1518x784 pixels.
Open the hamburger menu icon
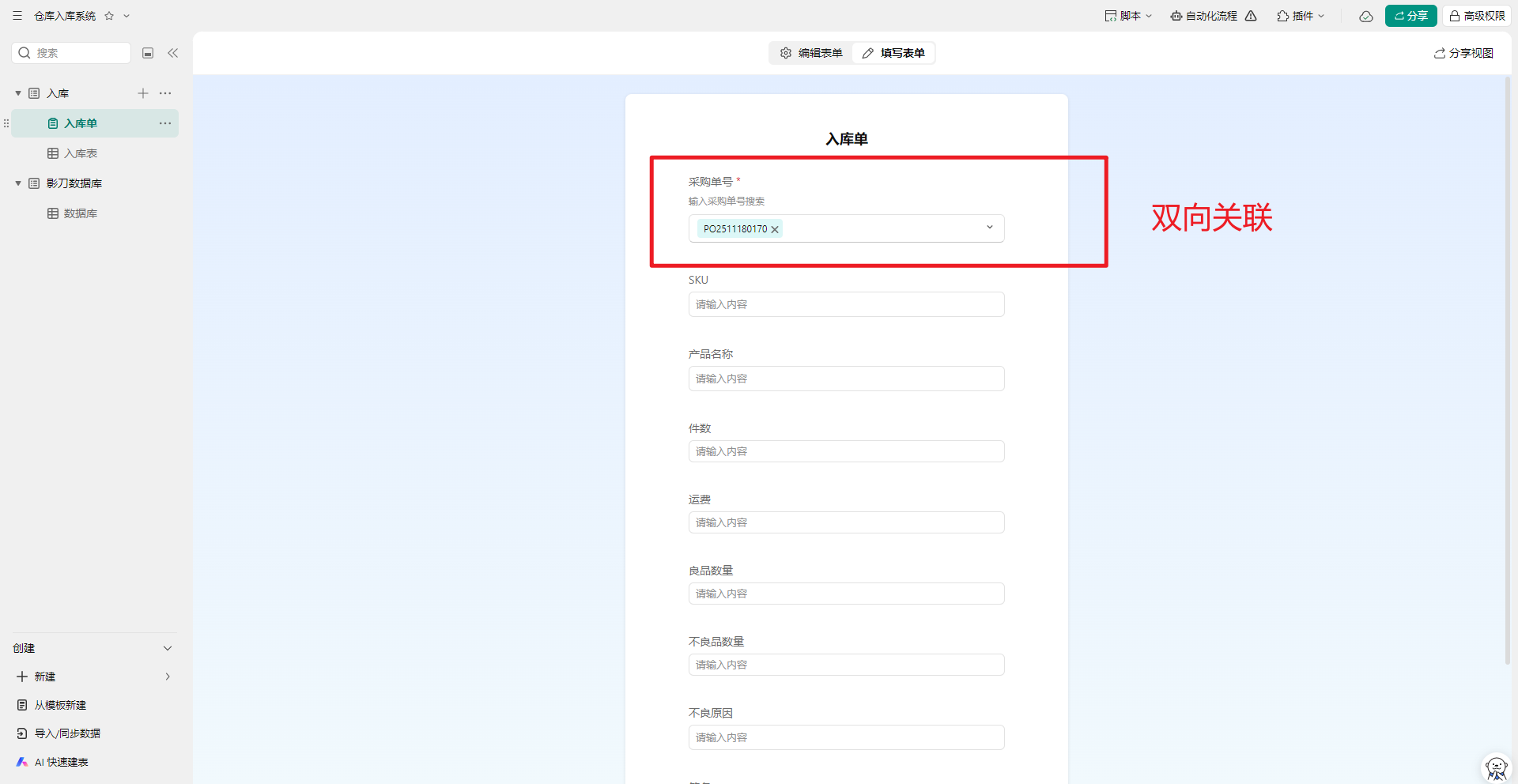click(x=17, y=16)
